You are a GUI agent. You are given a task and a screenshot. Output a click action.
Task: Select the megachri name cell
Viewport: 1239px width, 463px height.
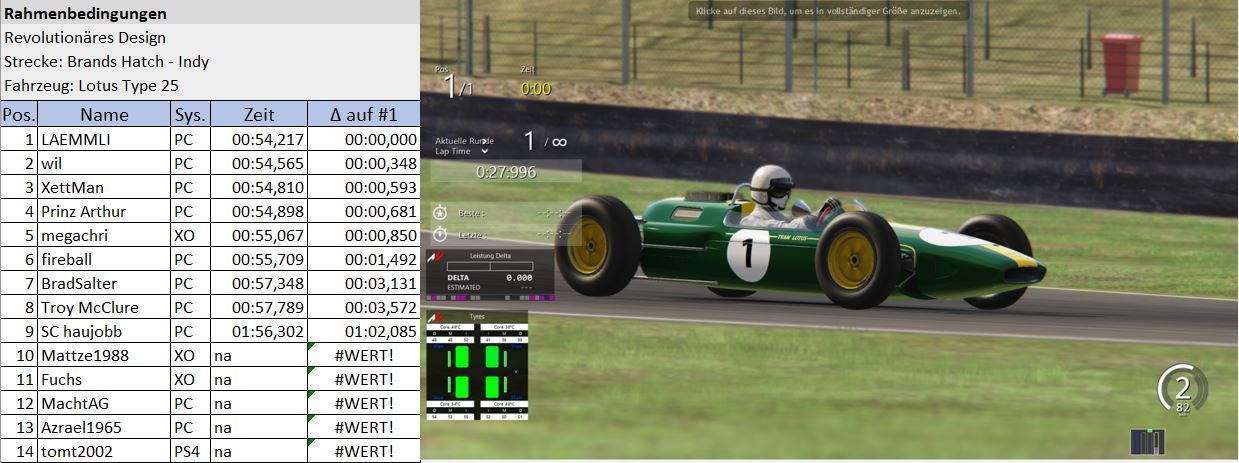(x=104, y=235)
